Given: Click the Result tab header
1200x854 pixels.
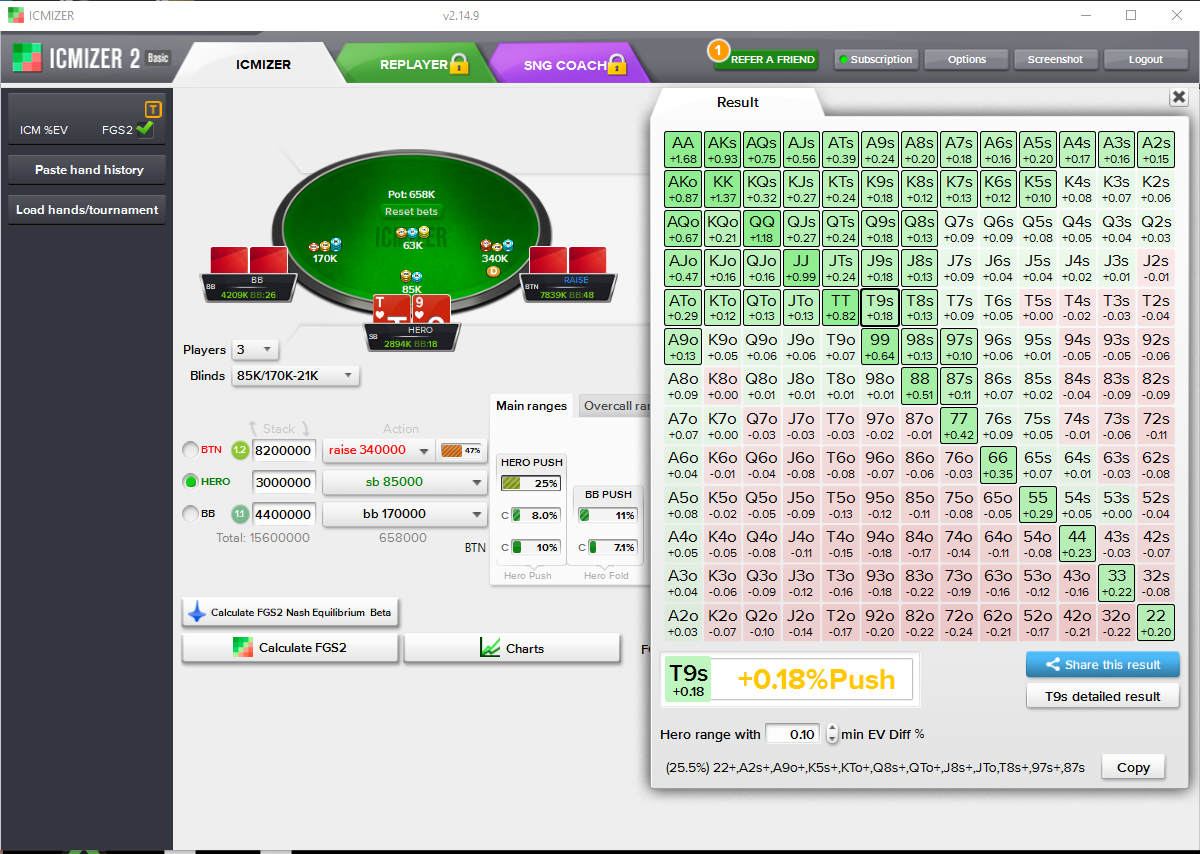Looking at the screenshot, I should 738,102.
